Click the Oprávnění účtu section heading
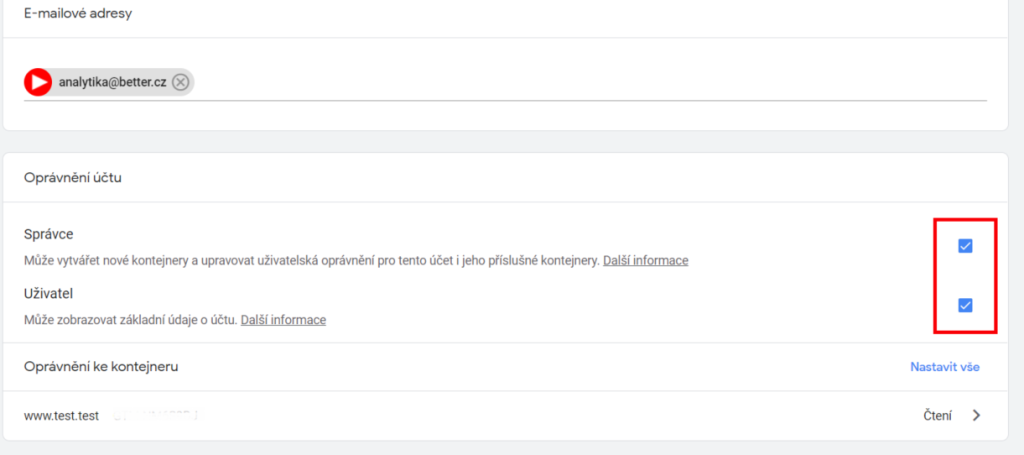 72,177
